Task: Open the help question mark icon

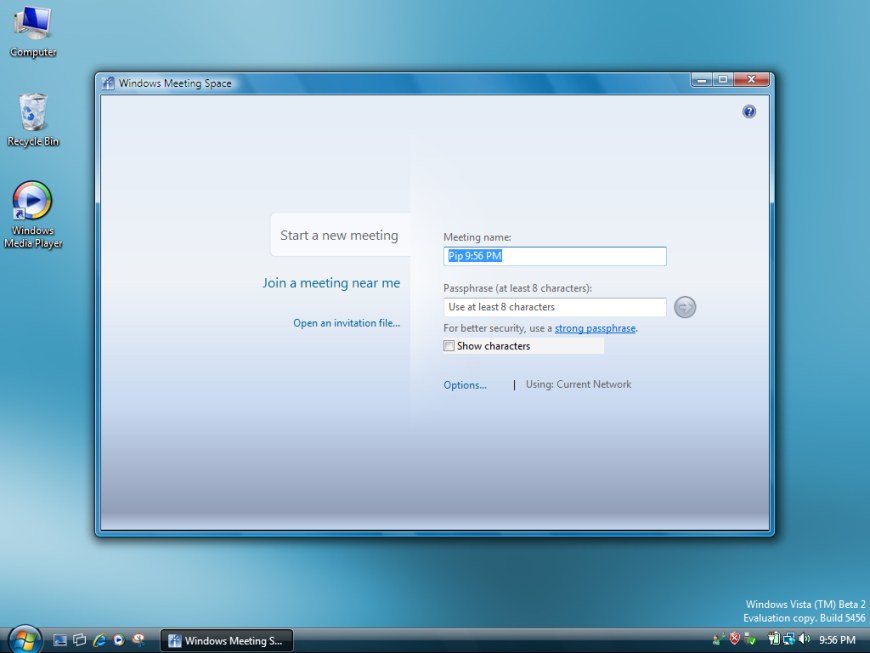Action: tap(748, 112)
